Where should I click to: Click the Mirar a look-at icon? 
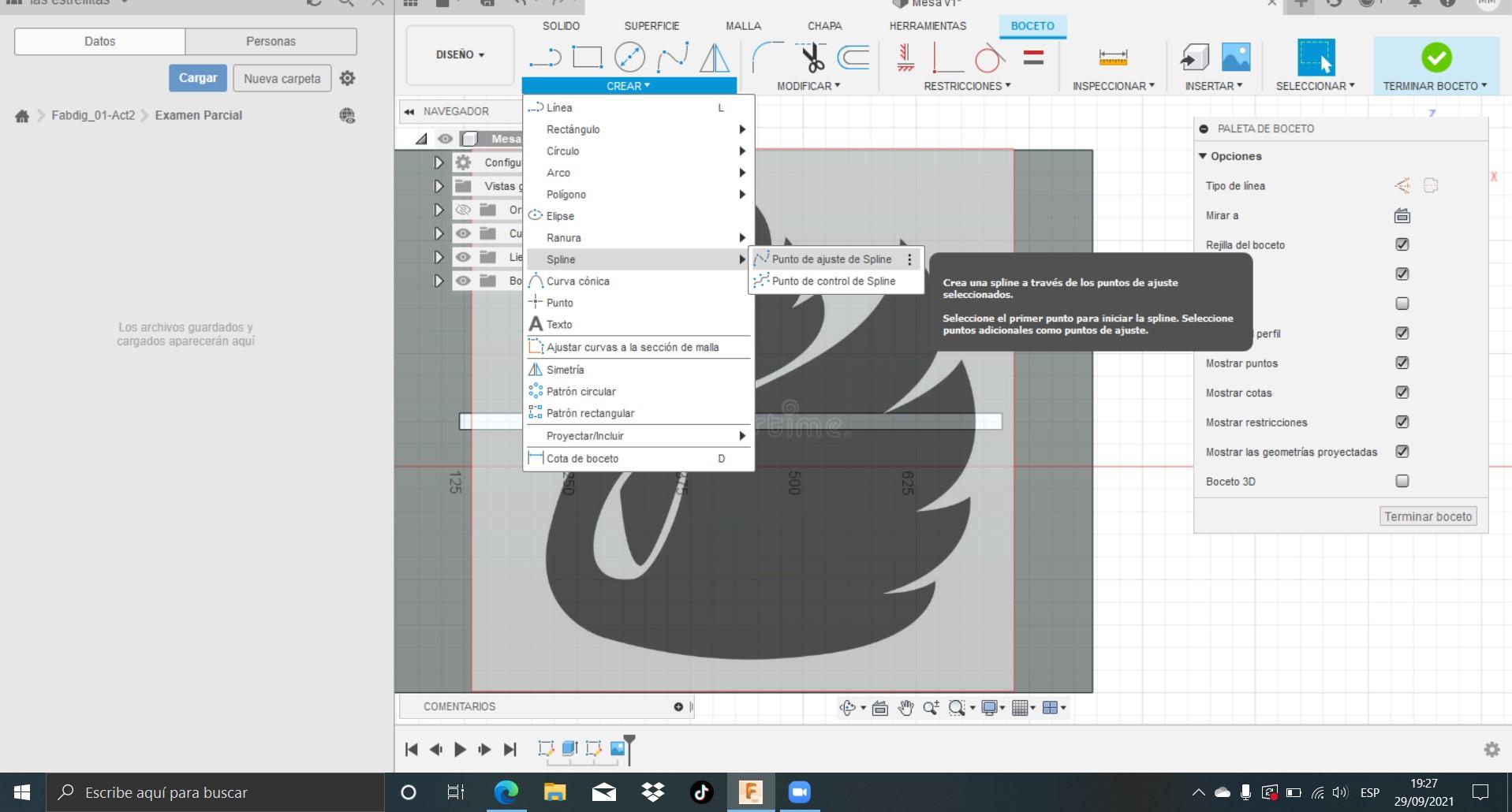point(1402,215)
